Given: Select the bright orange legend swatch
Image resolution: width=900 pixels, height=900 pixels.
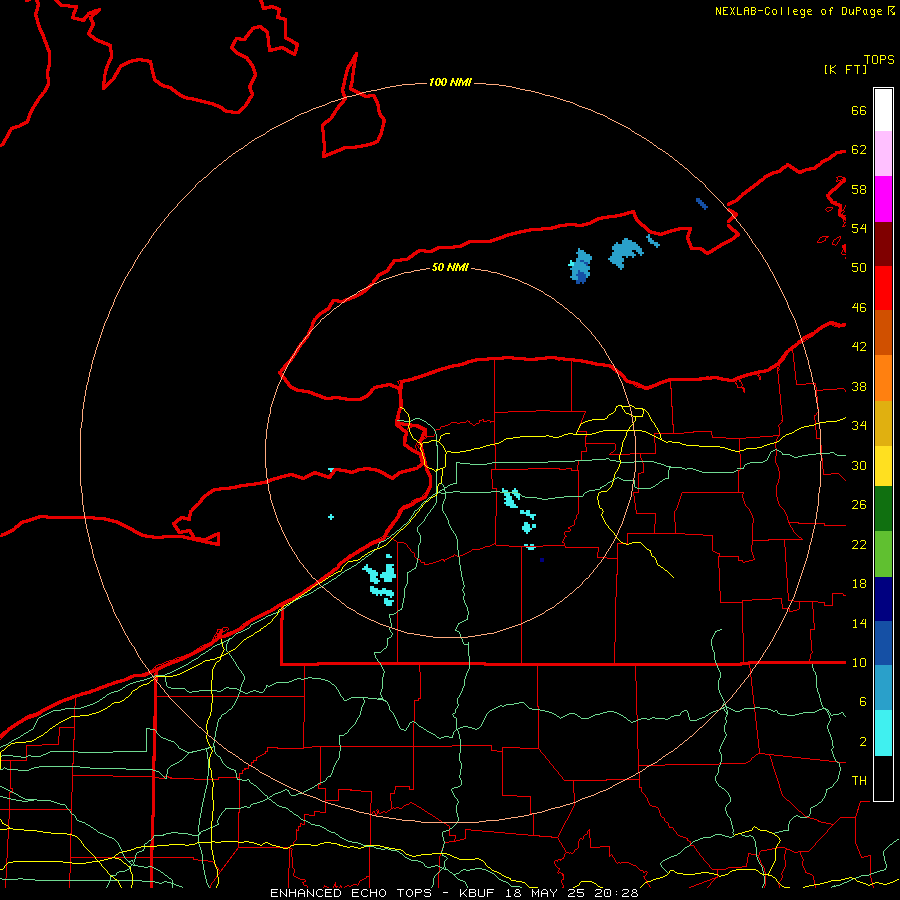Looking at the screenshot, I should [883, 378].
